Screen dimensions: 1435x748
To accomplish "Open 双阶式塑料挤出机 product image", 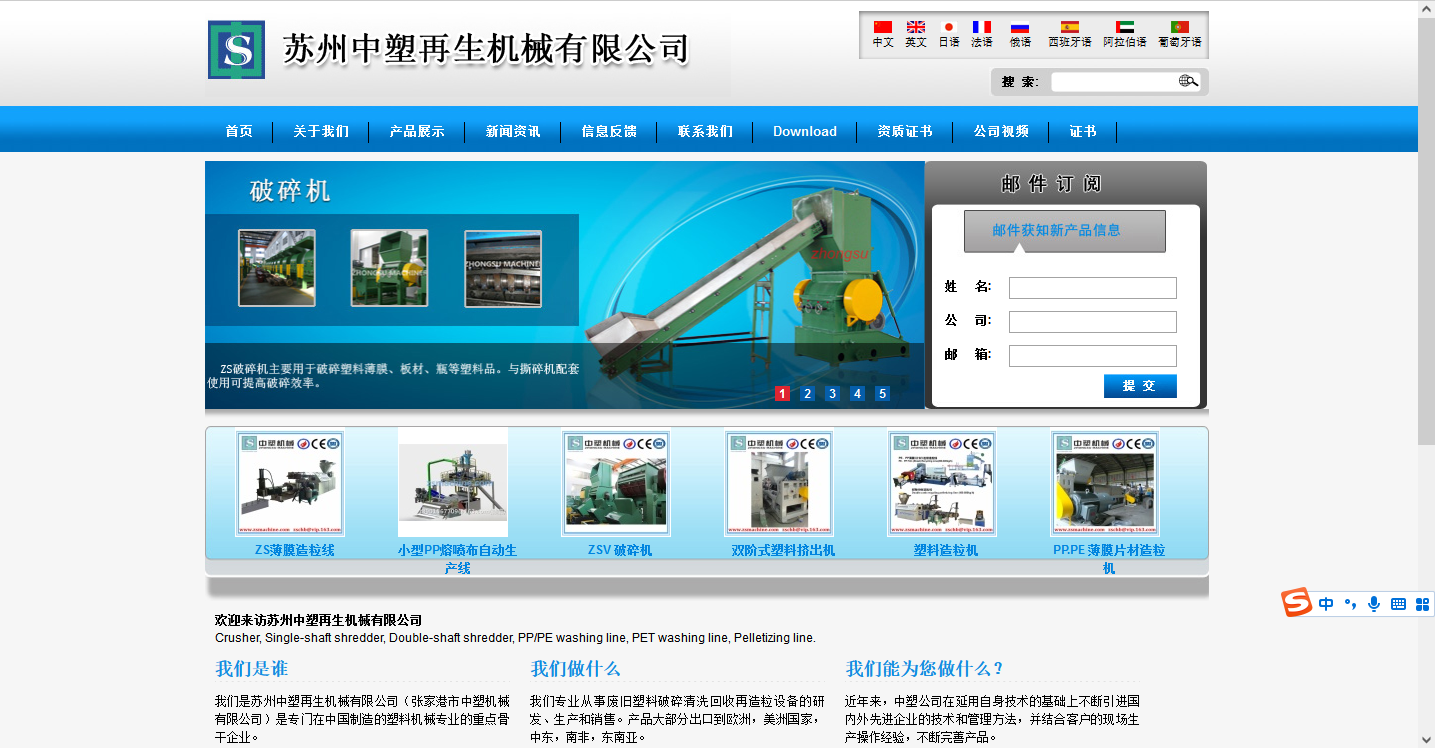I will click(x=779, y=484).
